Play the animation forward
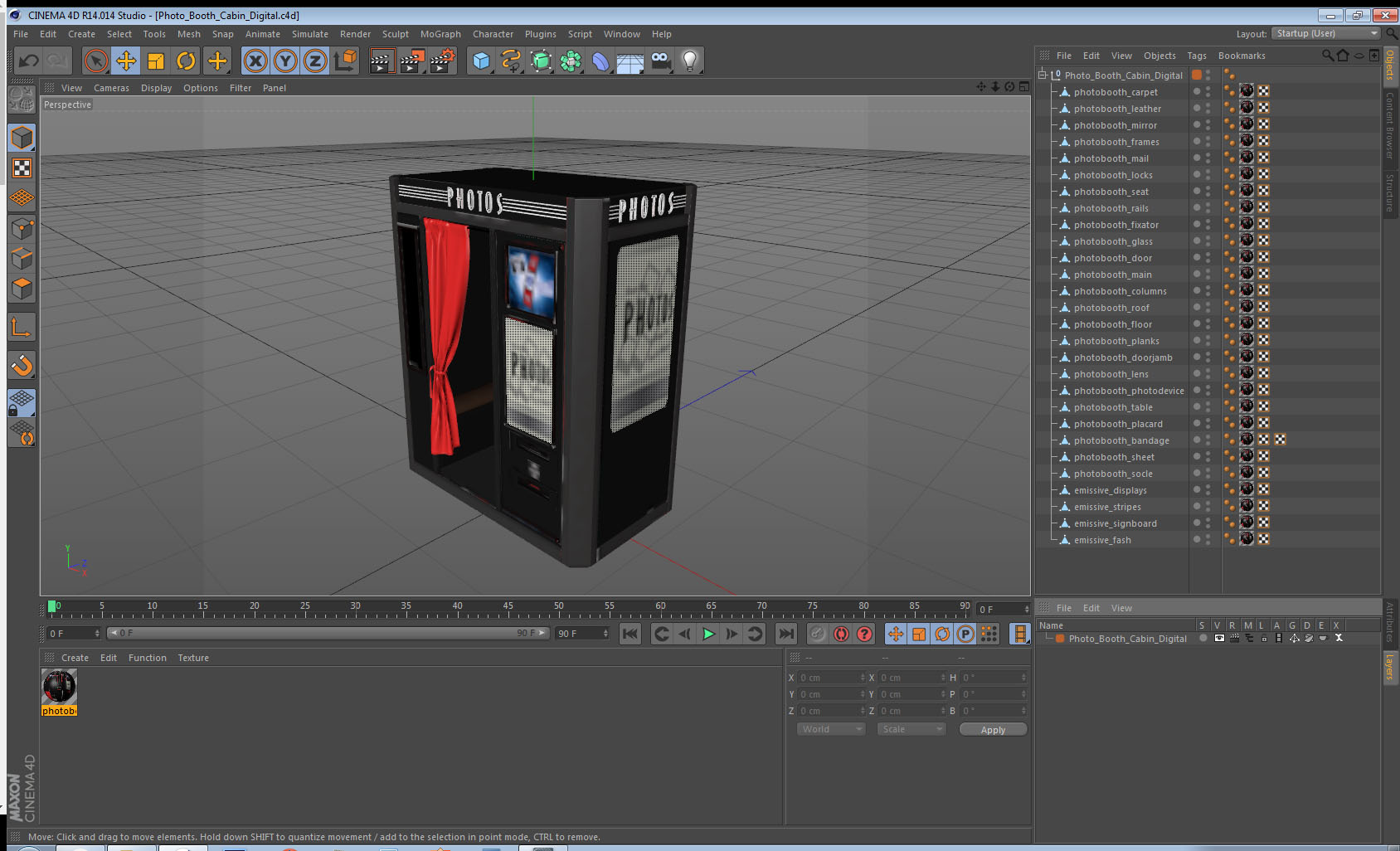 click(x=708, y=634)
